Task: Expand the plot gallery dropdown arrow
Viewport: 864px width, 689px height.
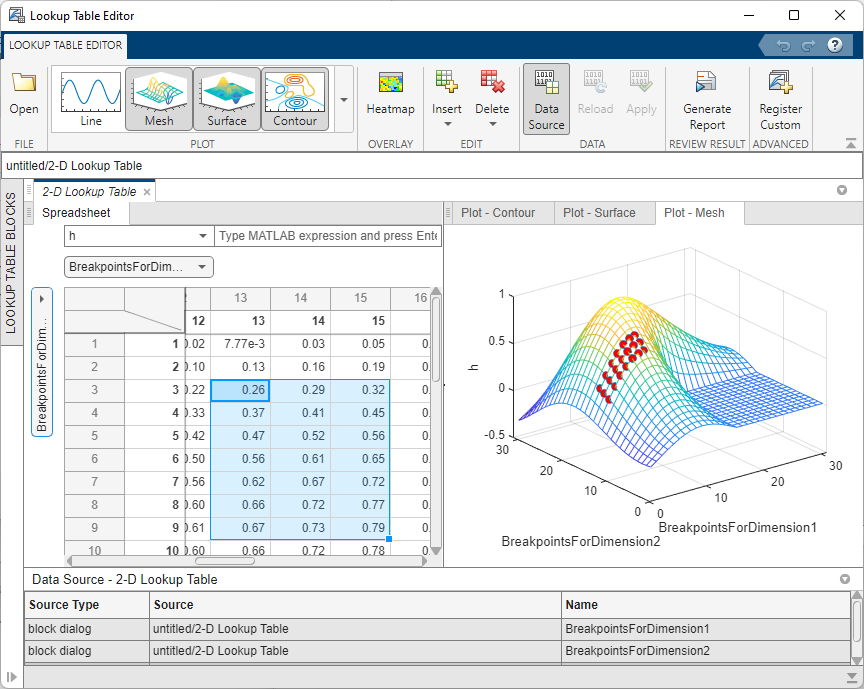Action: click(344, 100)
